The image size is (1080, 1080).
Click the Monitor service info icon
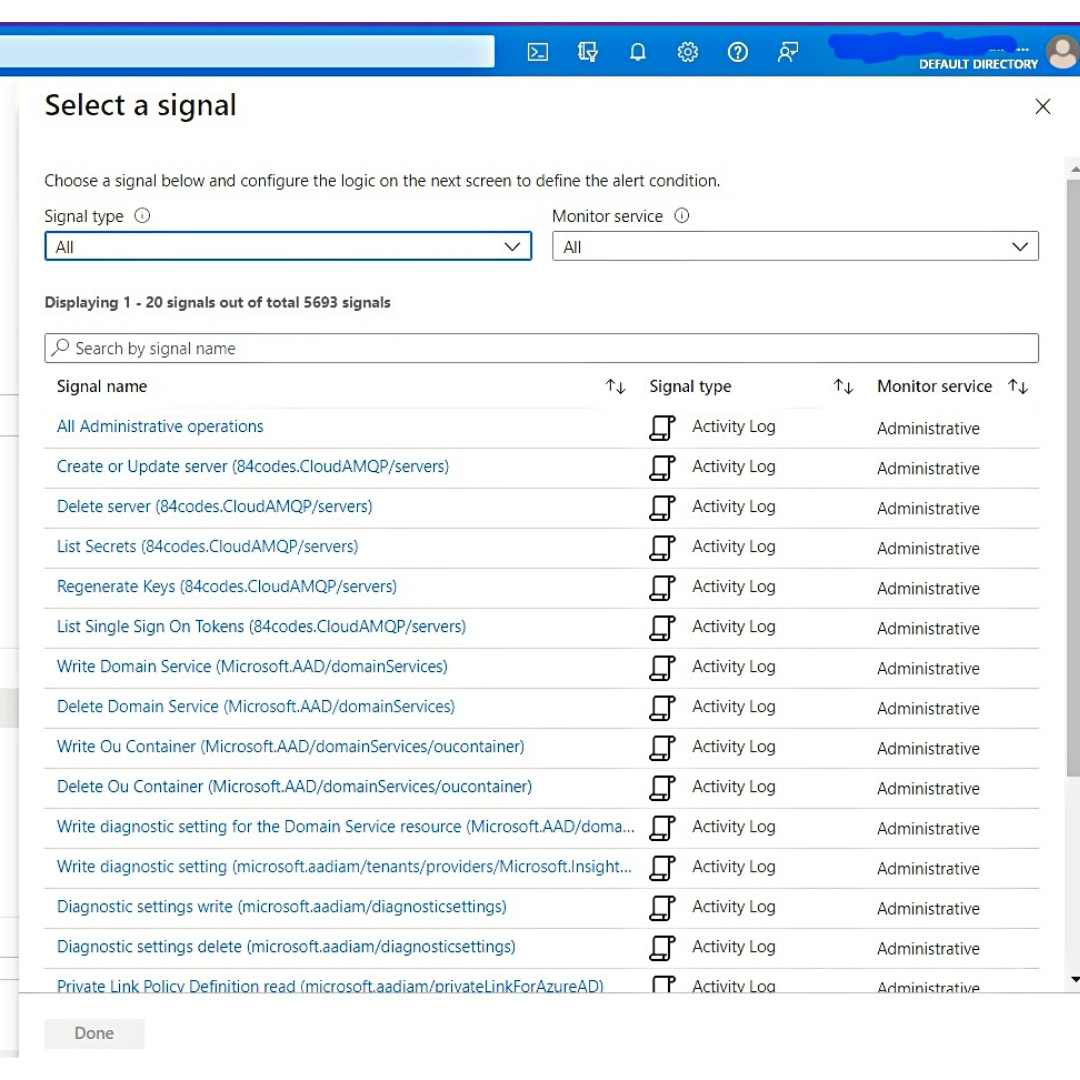pyautogui.click(x=682, y=216)
